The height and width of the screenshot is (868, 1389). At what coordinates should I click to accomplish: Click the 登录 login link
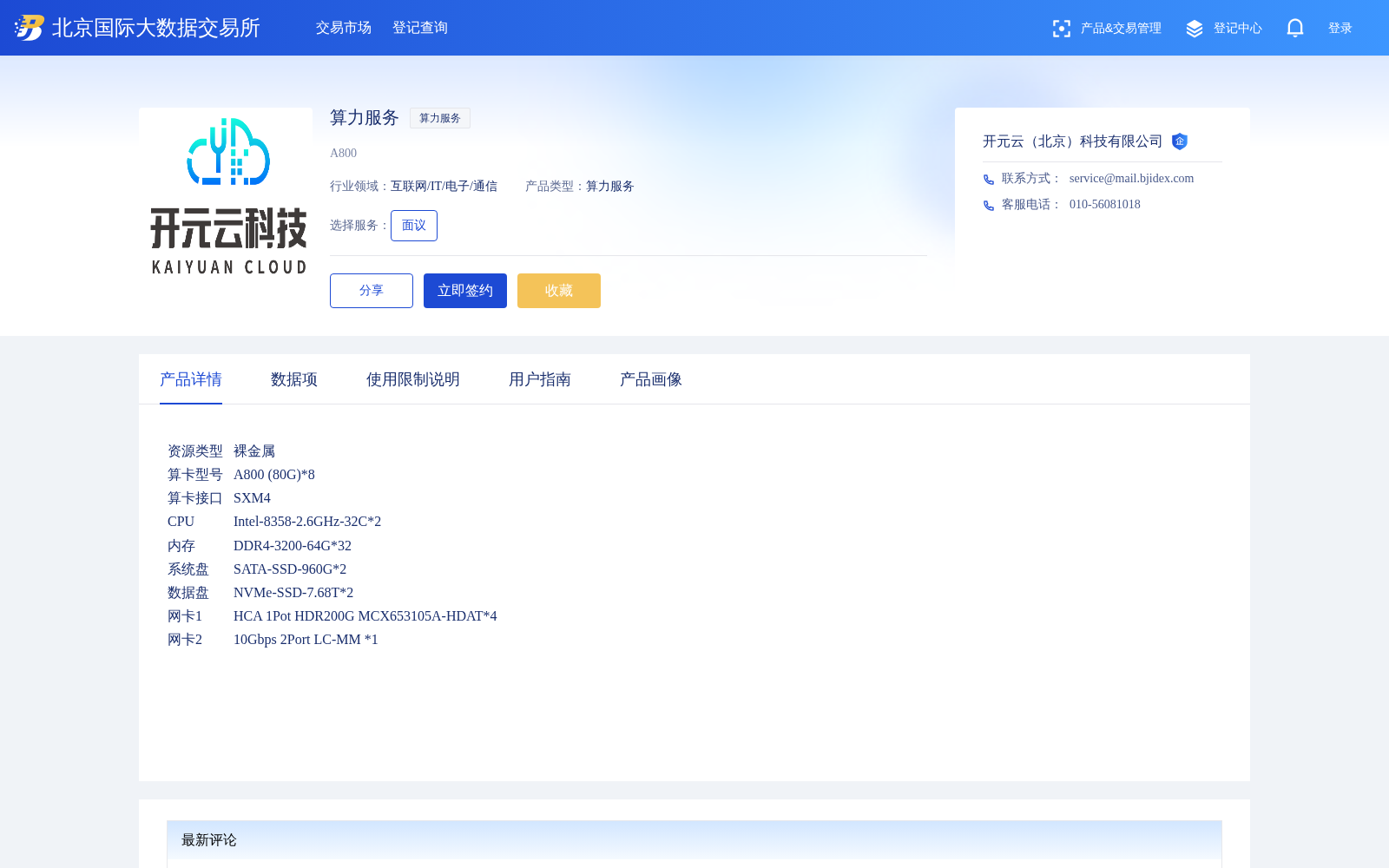point(1340,29)
